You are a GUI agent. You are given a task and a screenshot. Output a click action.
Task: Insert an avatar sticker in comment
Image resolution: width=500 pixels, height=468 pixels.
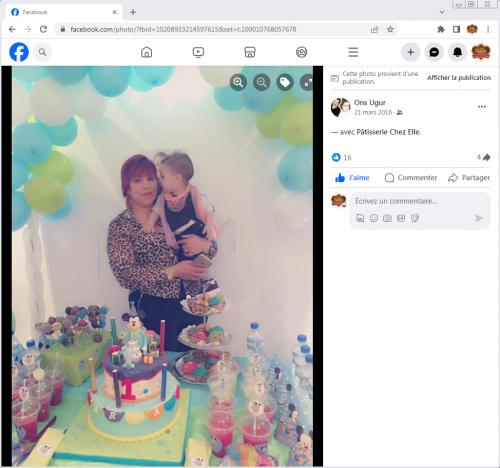(360, 218)
